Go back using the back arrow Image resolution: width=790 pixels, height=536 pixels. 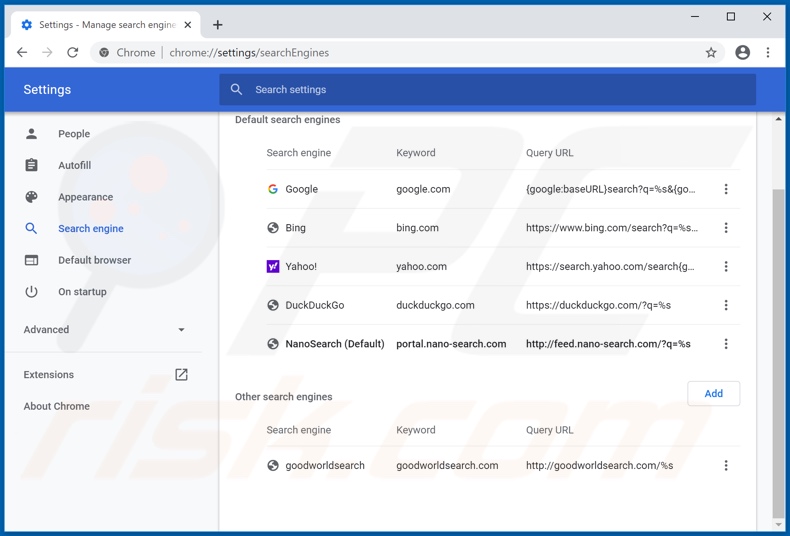pyautogui.click(x=22, y=53)
